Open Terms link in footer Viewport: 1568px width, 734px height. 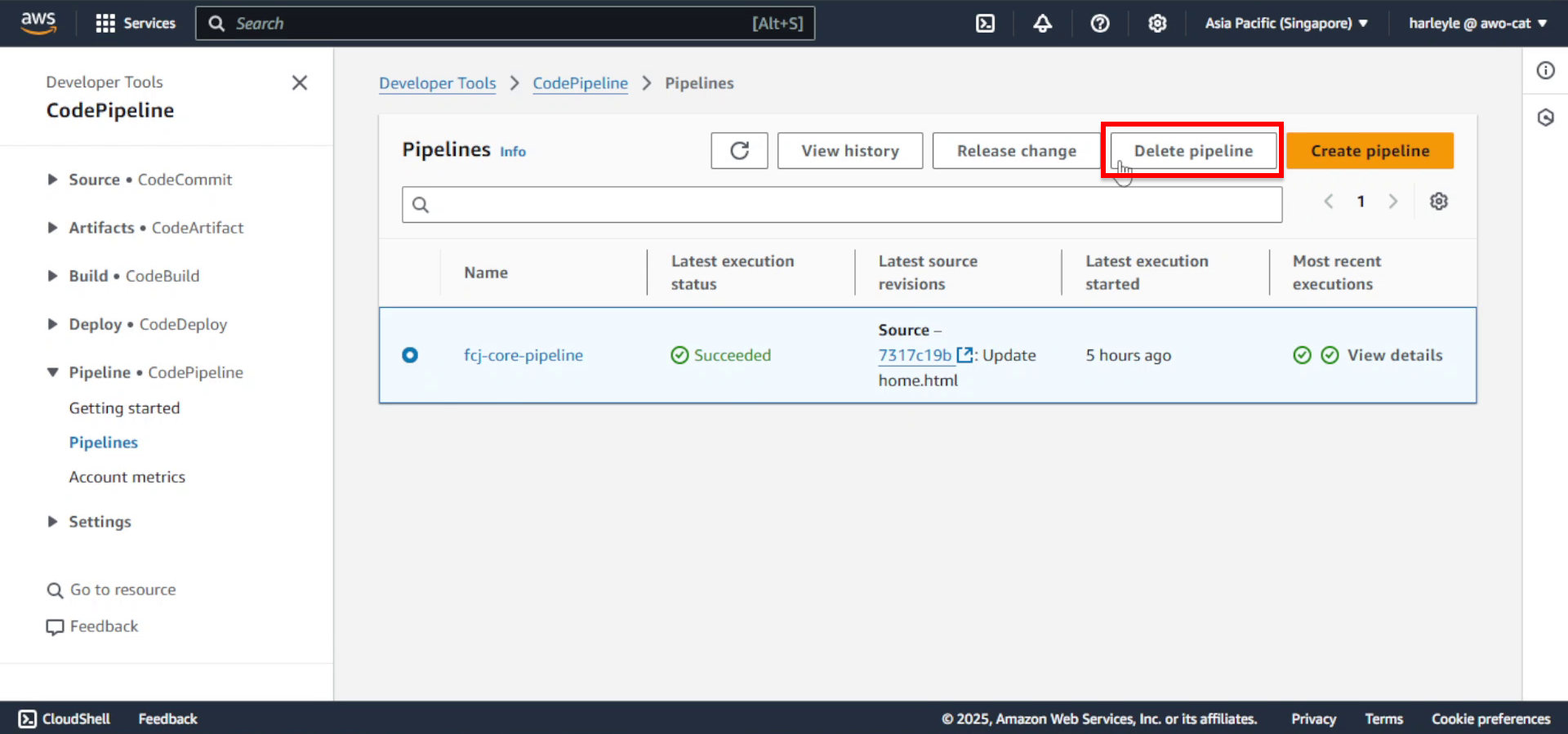[1383, 718]
